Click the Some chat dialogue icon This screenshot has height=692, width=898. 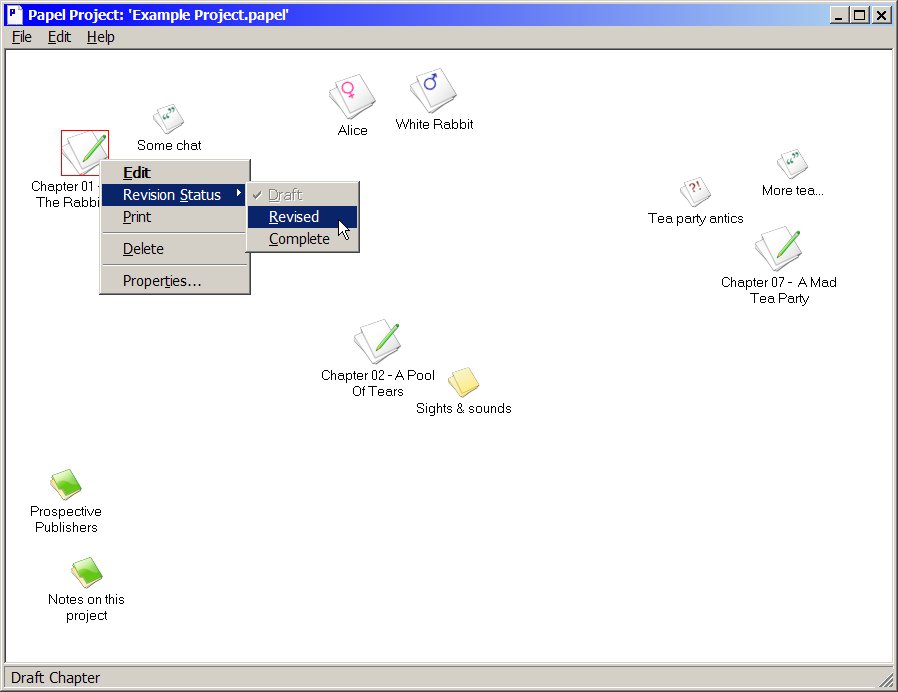coord(168,119)
